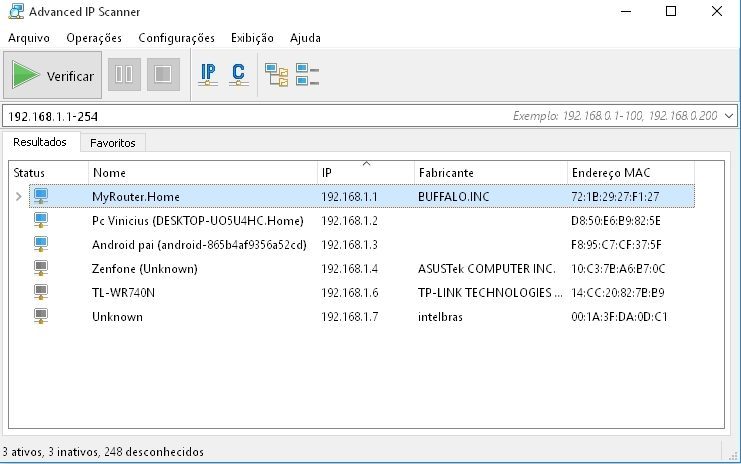Click MAC address 14:CC:20:82:7B:B9
Image resolution: width=741 pixels, height=464 pixels.
pyautogui.click(x=618, y=292)
